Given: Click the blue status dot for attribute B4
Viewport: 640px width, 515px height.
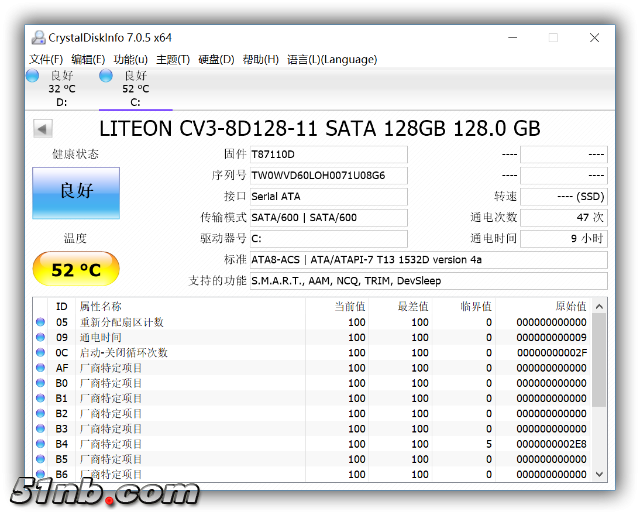Looking at the screenshot, I should (x=41, y=443).
